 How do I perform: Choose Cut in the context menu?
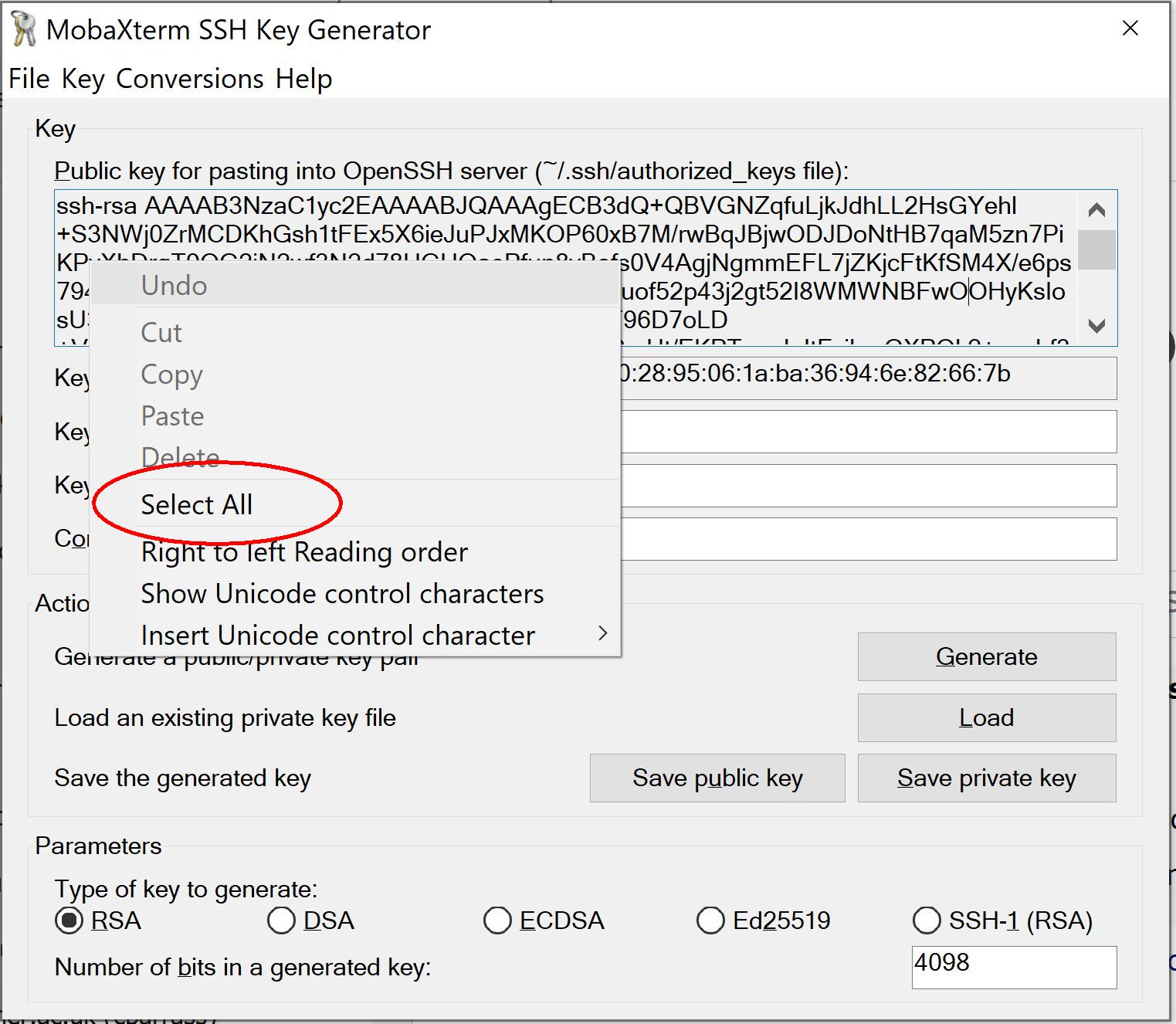coord(355,332)
